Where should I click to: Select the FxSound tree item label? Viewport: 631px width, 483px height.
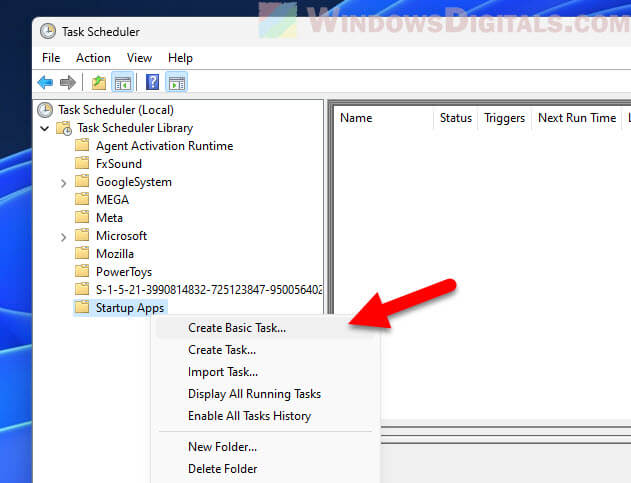119,164
